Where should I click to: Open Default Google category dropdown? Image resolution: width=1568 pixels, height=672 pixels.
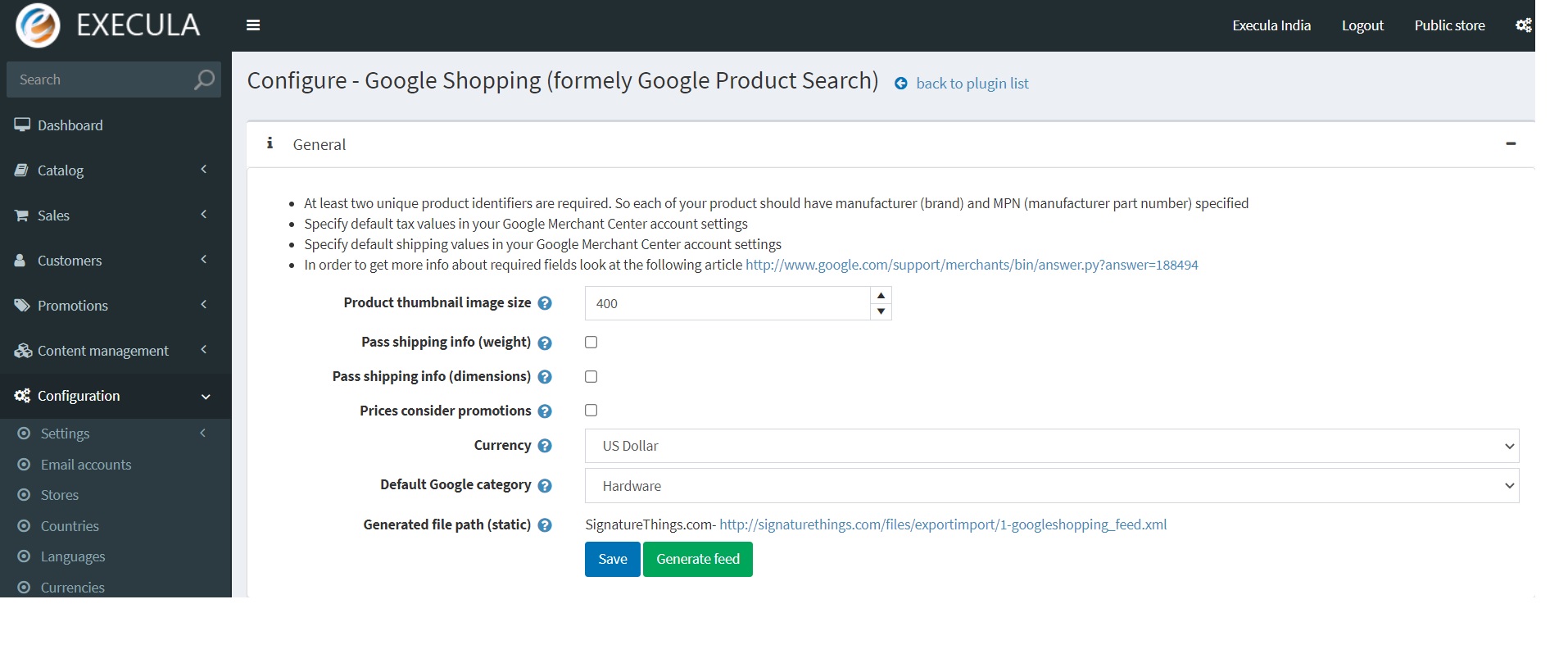click(x=1051, y=486)
